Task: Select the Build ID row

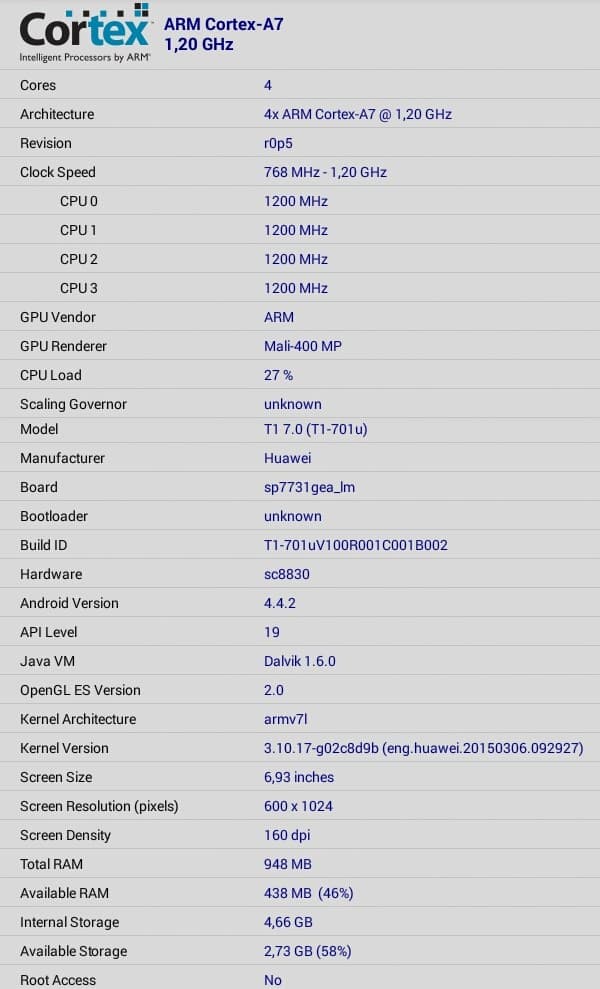Action: tap(300, 546)
